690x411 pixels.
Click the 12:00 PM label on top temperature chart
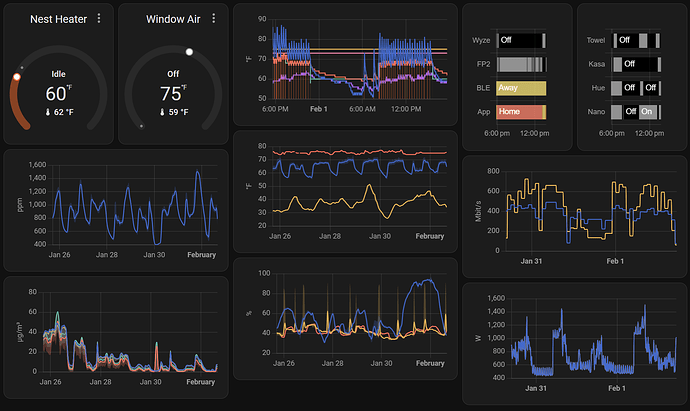(406, 109)
